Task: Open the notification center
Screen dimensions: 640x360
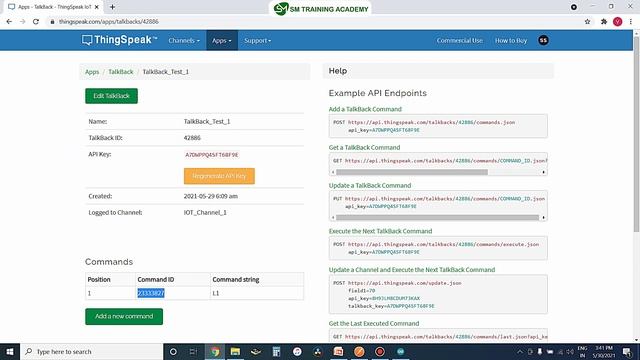Action: click(x=627, y=351)
